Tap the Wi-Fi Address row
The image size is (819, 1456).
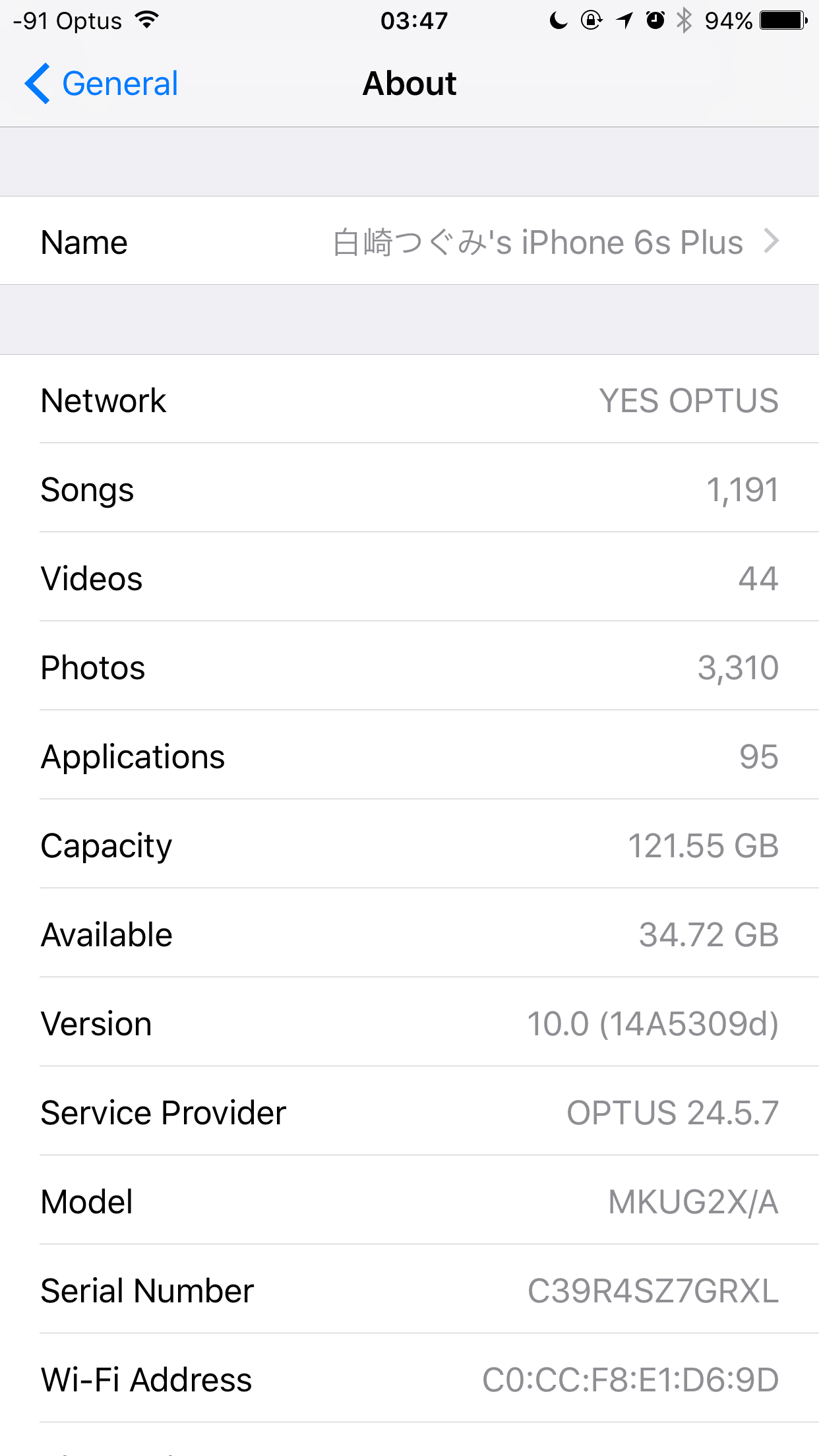[x=409, y=1379]
